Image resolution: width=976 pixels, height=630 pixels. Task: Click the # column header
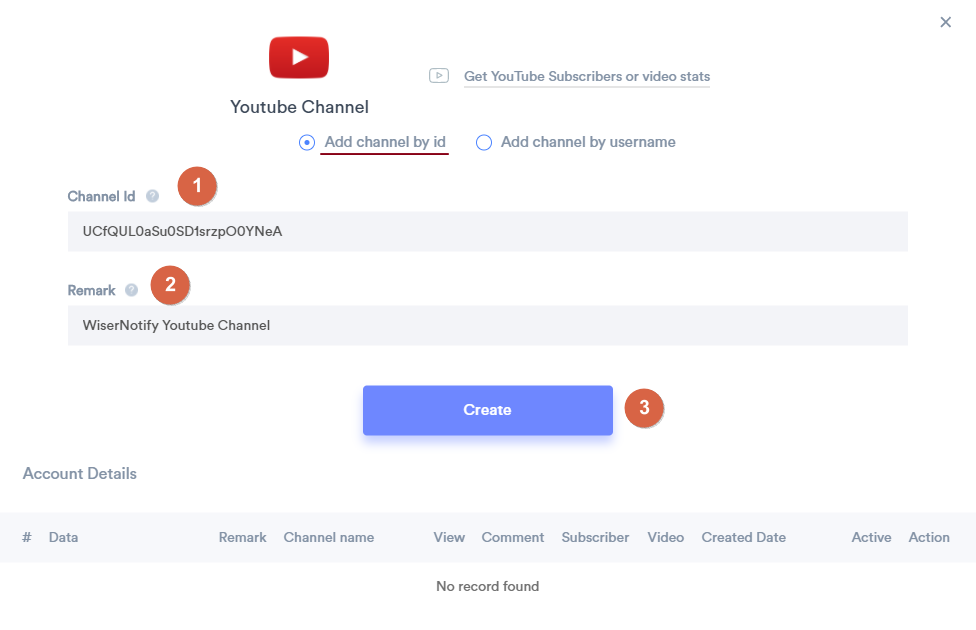27,537
